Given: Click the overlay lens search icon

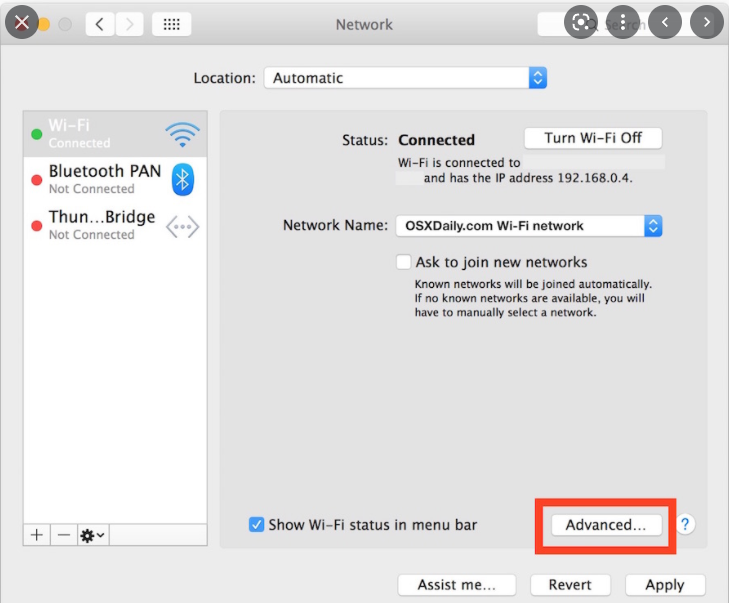Looking at the screenshot, I should point(581,22).
